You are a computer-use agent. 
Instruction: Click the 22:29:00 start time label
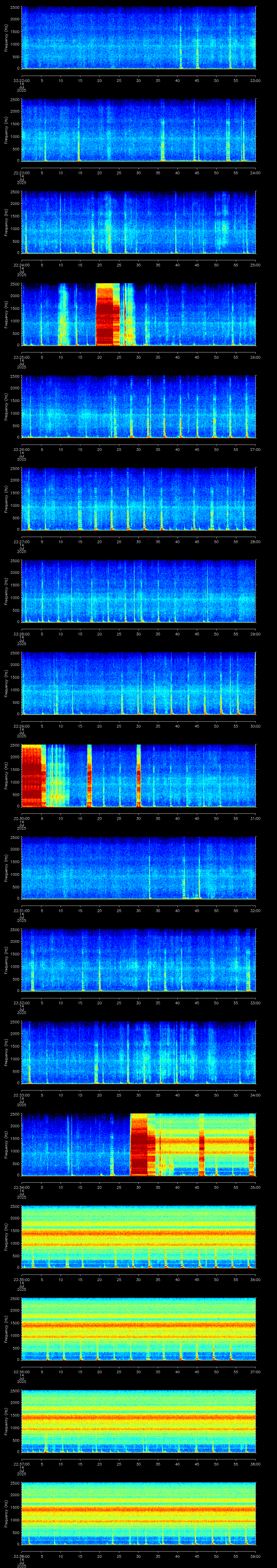tap(21, 726)
